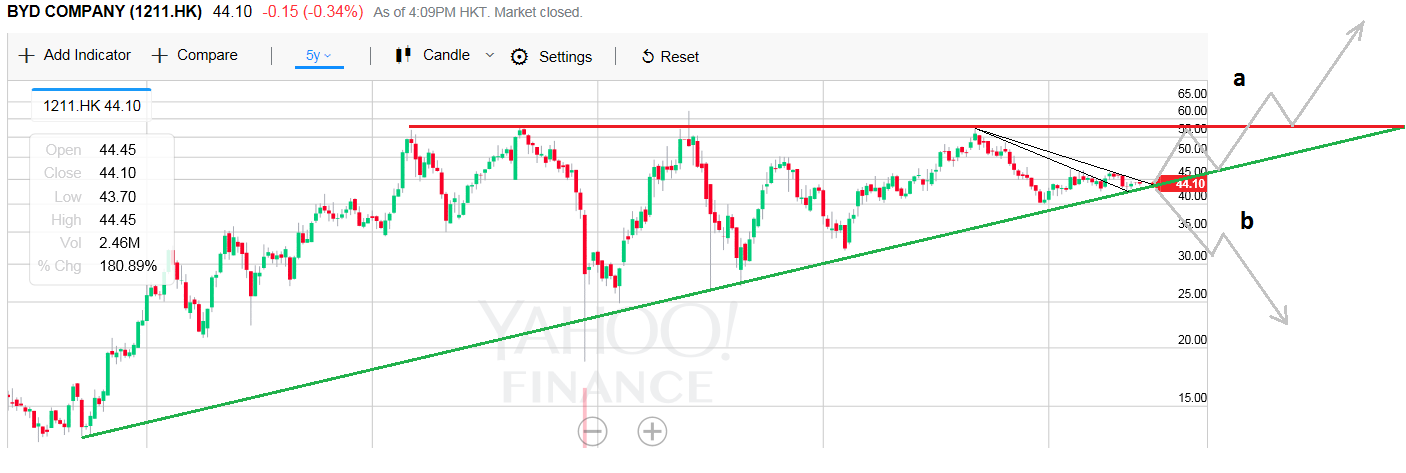Click the downward gray arrow tip near label b
Image resolution: width=1406 pixels, height=473 pixels.
tap(1283, 320)
